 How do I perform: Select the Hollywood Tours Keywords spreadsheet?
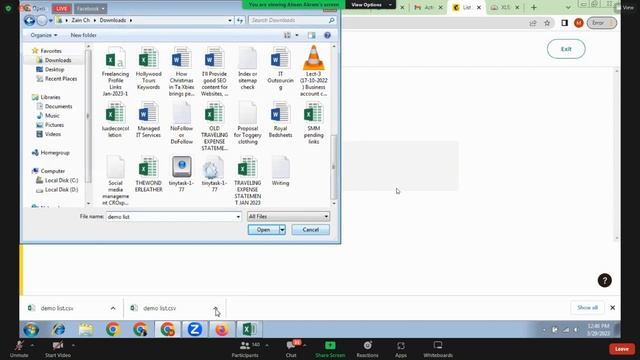click(x=148, y=69)
